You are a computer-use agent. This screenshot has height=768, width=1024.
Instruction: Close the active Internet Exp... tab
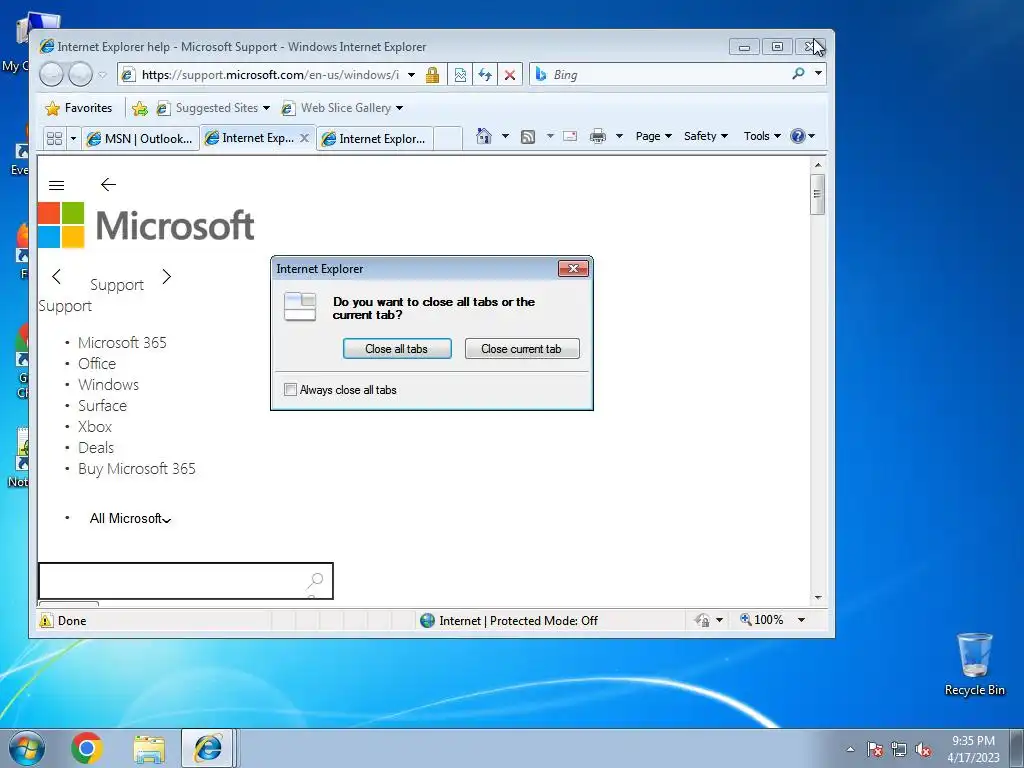click(x=304, y=138)
